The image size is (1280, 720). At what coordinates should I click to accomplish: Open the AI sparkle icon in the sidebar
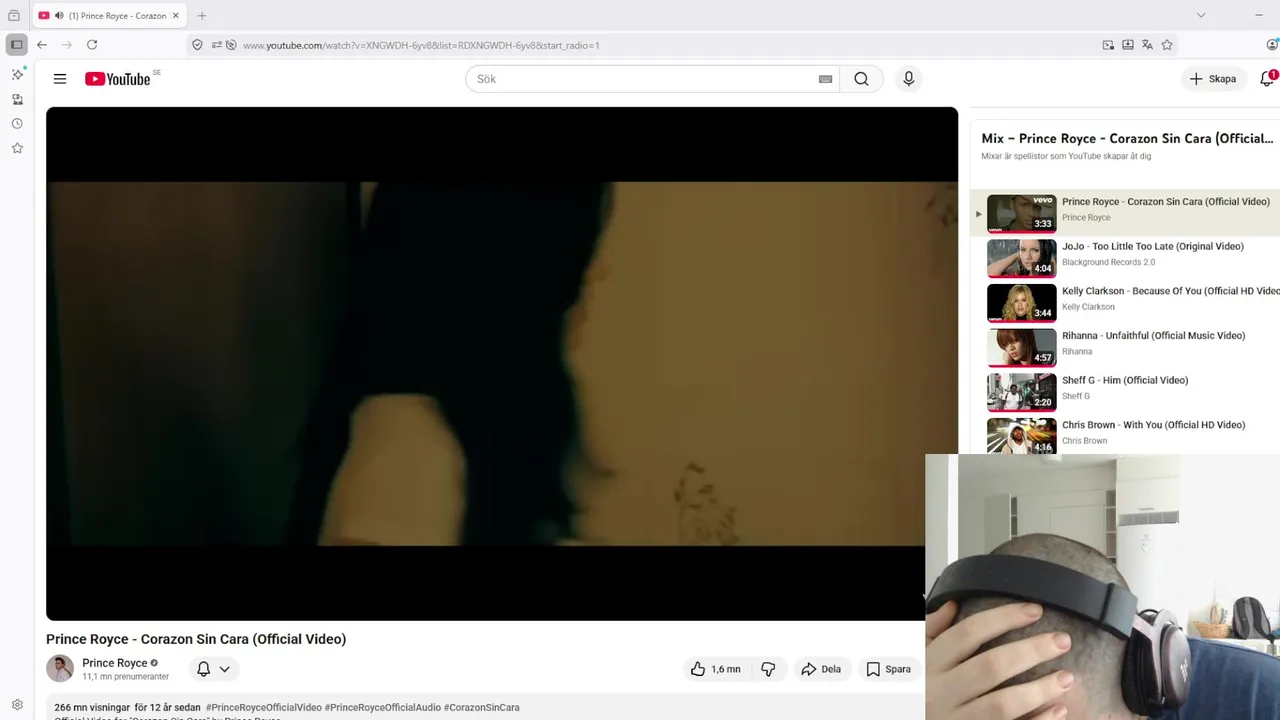pyautogui.click(x=17, y=75)
